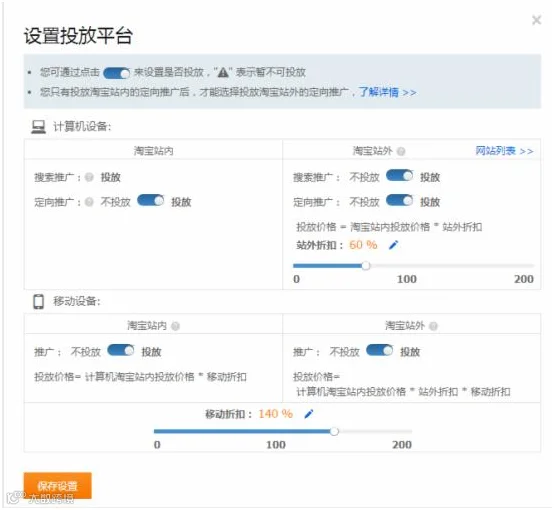Click the 移动折扣 slider handle

(x=334, y=431)
